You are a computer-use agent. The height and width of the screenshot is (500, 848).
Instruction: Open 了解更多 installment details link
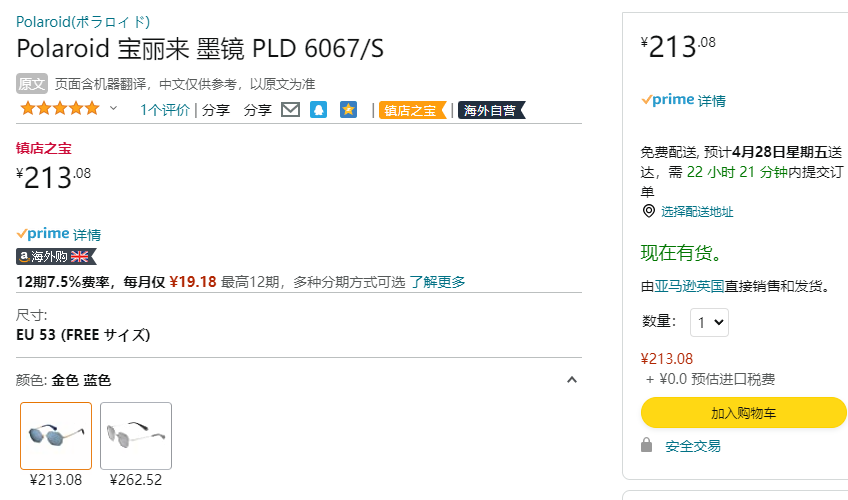tap(437, 282)
